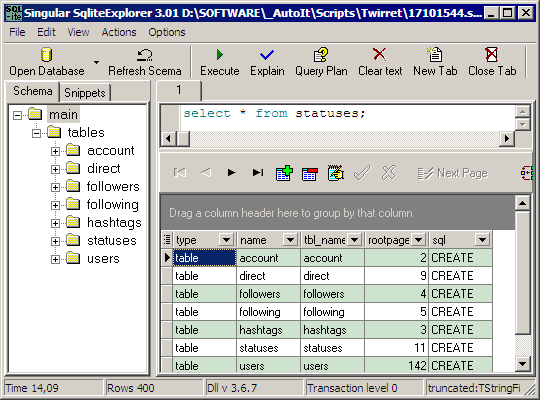Screen dimensions: 540x400
Task: Click inside the SQL query editor text
Action: click(274, 113)
